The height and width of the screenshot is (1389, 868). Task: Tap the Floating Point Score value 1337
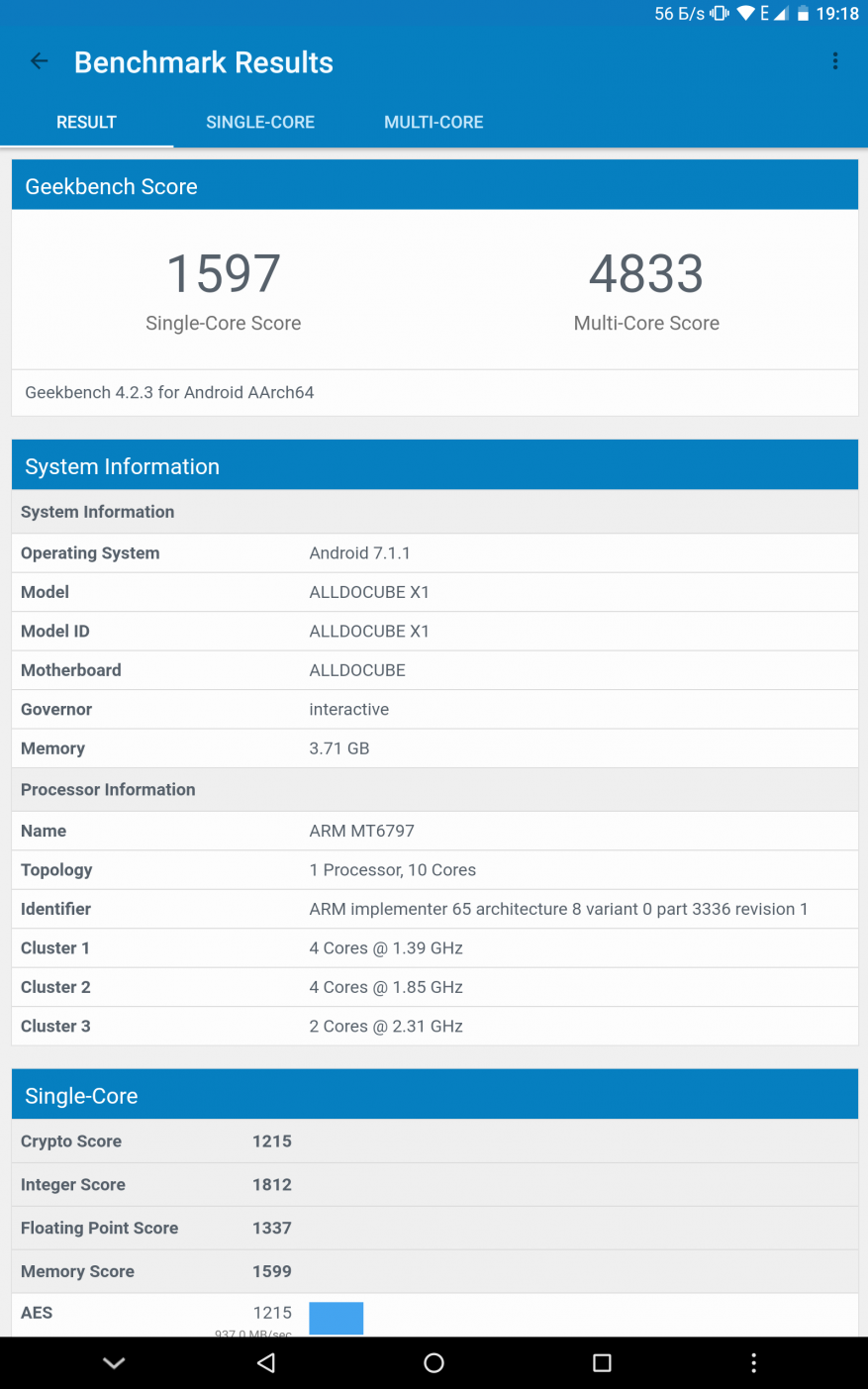(272, 1228)
